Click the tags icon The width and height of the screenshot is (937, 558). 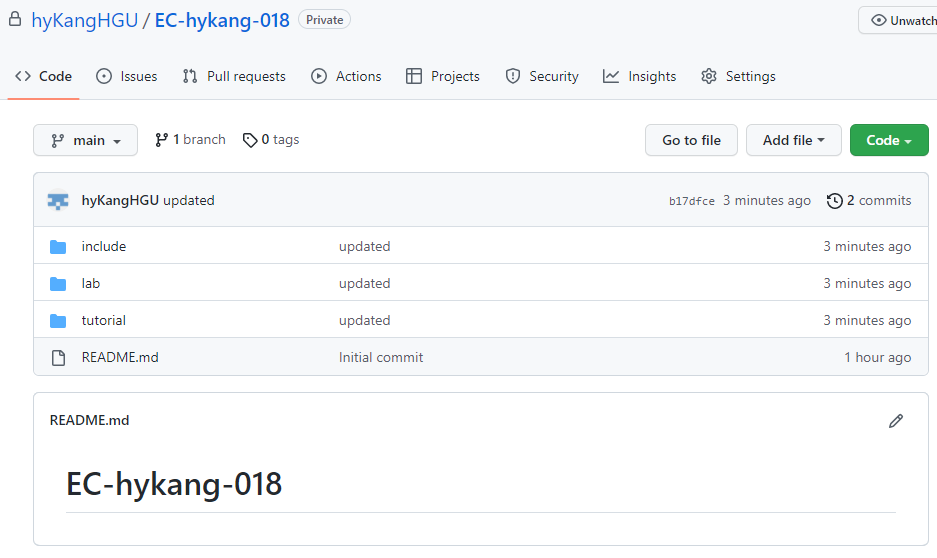click(250, 140)
